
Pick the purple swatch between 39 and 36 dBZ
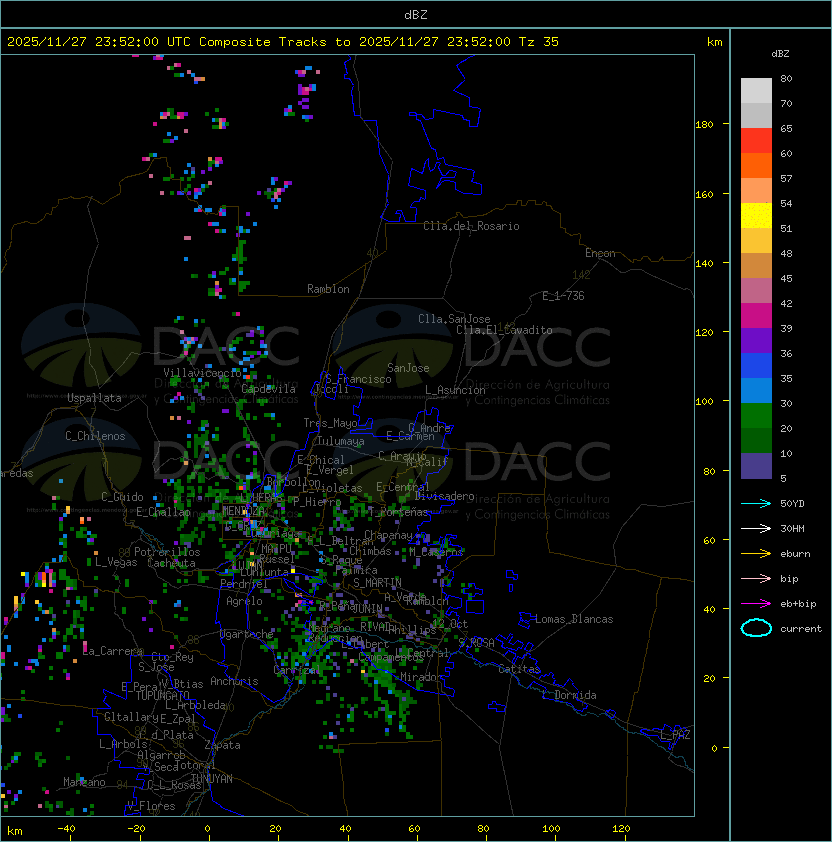pos(756,341)
